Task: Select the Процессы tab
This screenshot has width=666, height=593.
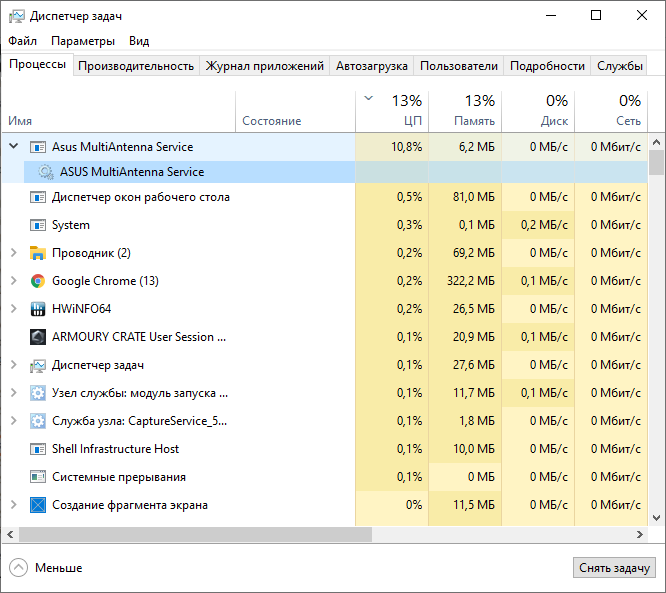Action: (37, 65)
